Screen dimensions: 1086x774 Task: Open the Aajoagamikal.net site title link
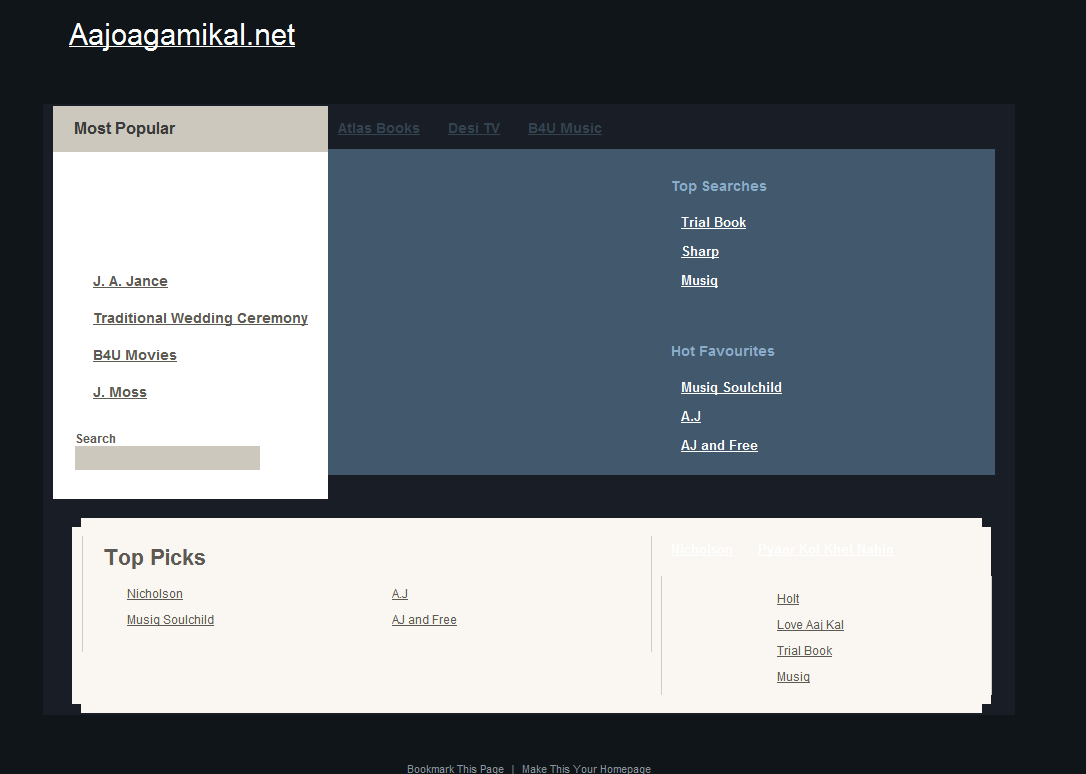(182, 35)
